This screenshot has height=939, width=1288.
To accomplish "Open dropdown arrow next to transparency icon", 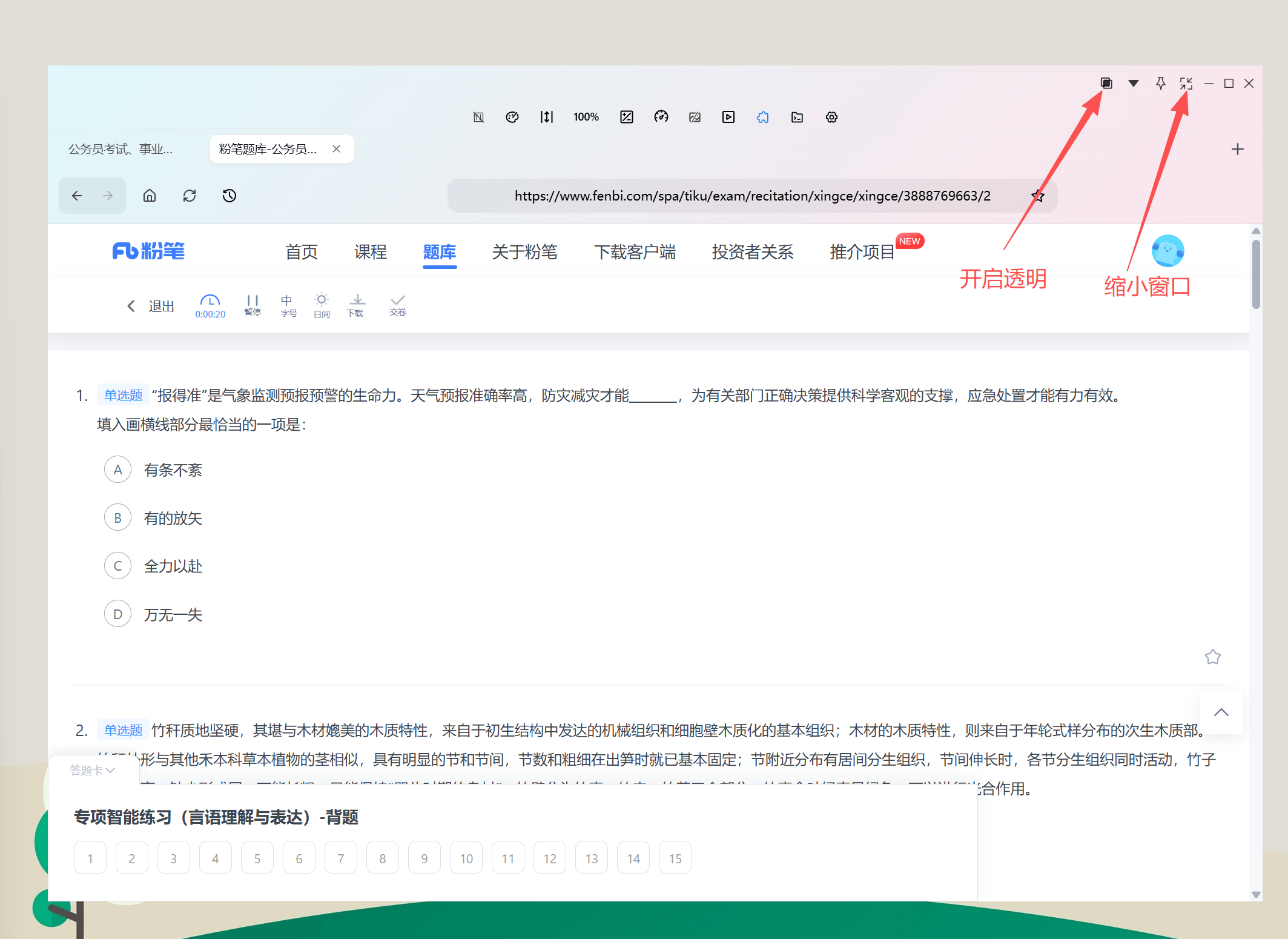I will point(1132,83).
